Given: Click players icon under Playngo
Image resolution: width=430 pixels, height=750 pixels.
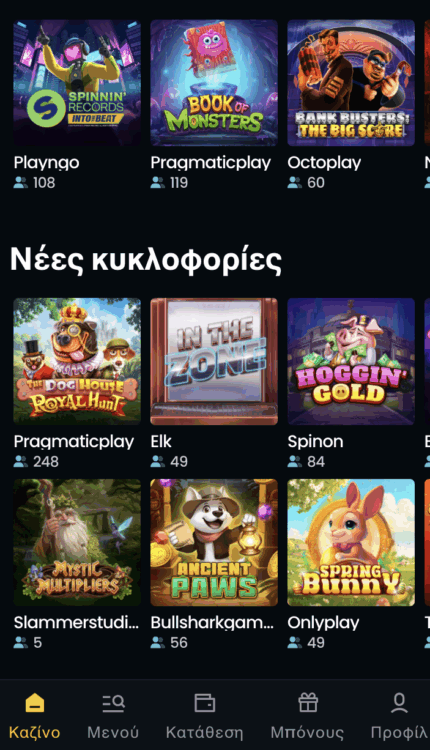Looking at the screenshot, I should click(x=21, y=183).
